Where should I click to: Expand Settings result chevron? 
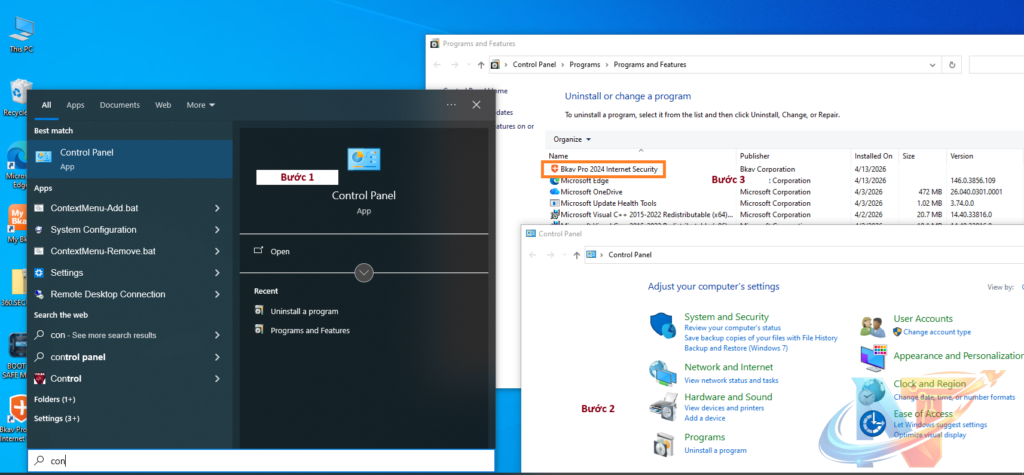(x=217, y=272)
